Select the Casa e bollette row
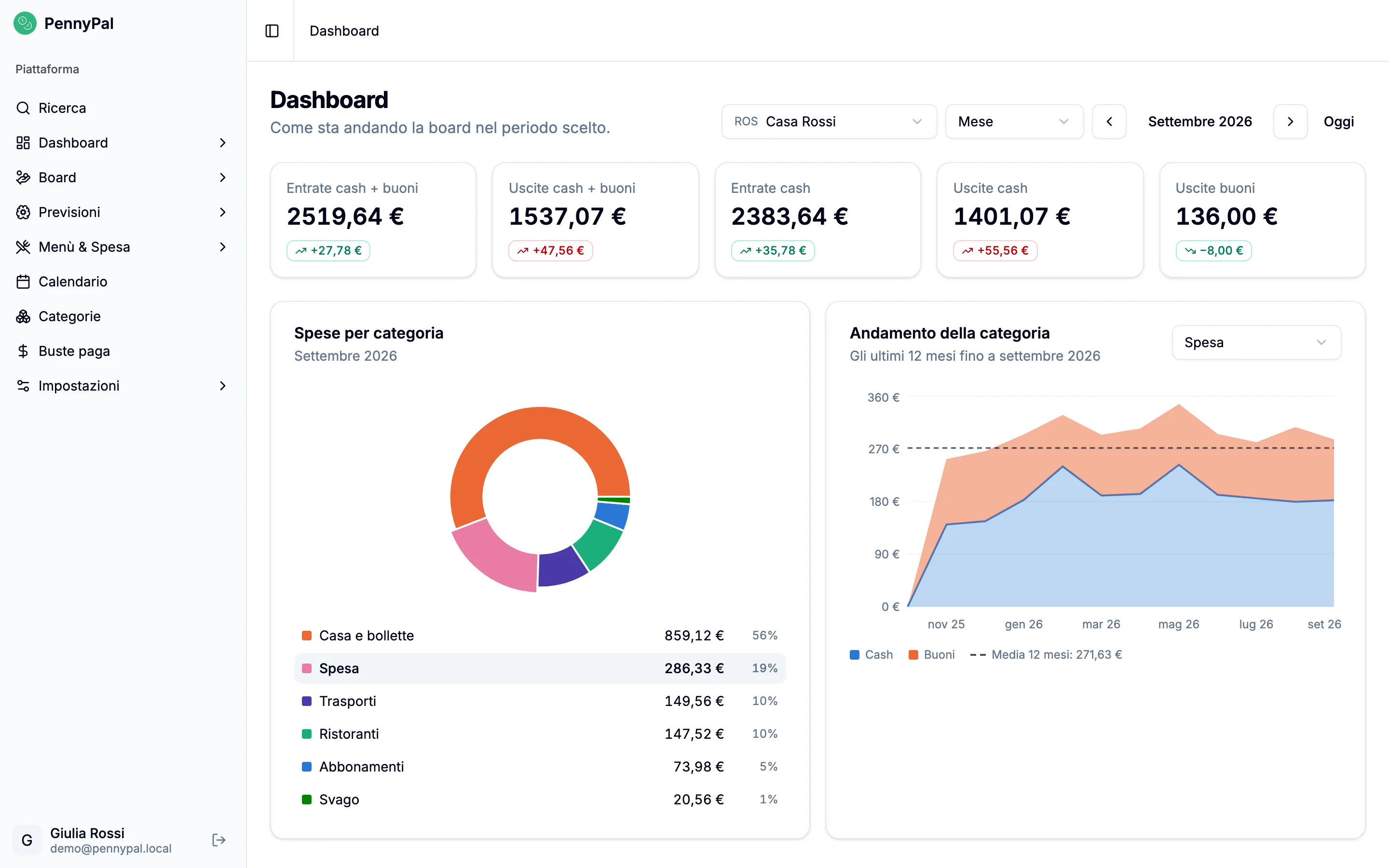Image resolution: width=1389 pixels, height=868 pixels. (540, 636)
